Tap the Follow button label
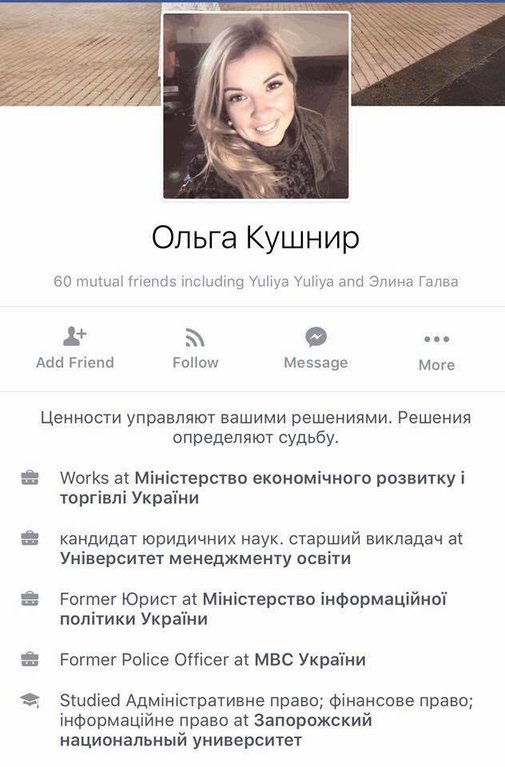 pyautogui.click(x=195, y=362)
